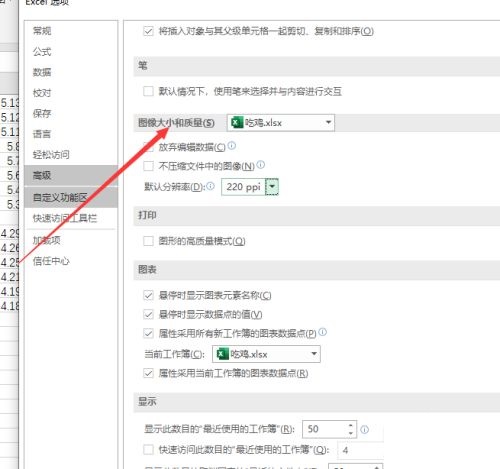Increase the 最近使用的工作簿 count spinner
This screenshot has height=469, width=500.
pyautogui.click(x=351, y=426)
